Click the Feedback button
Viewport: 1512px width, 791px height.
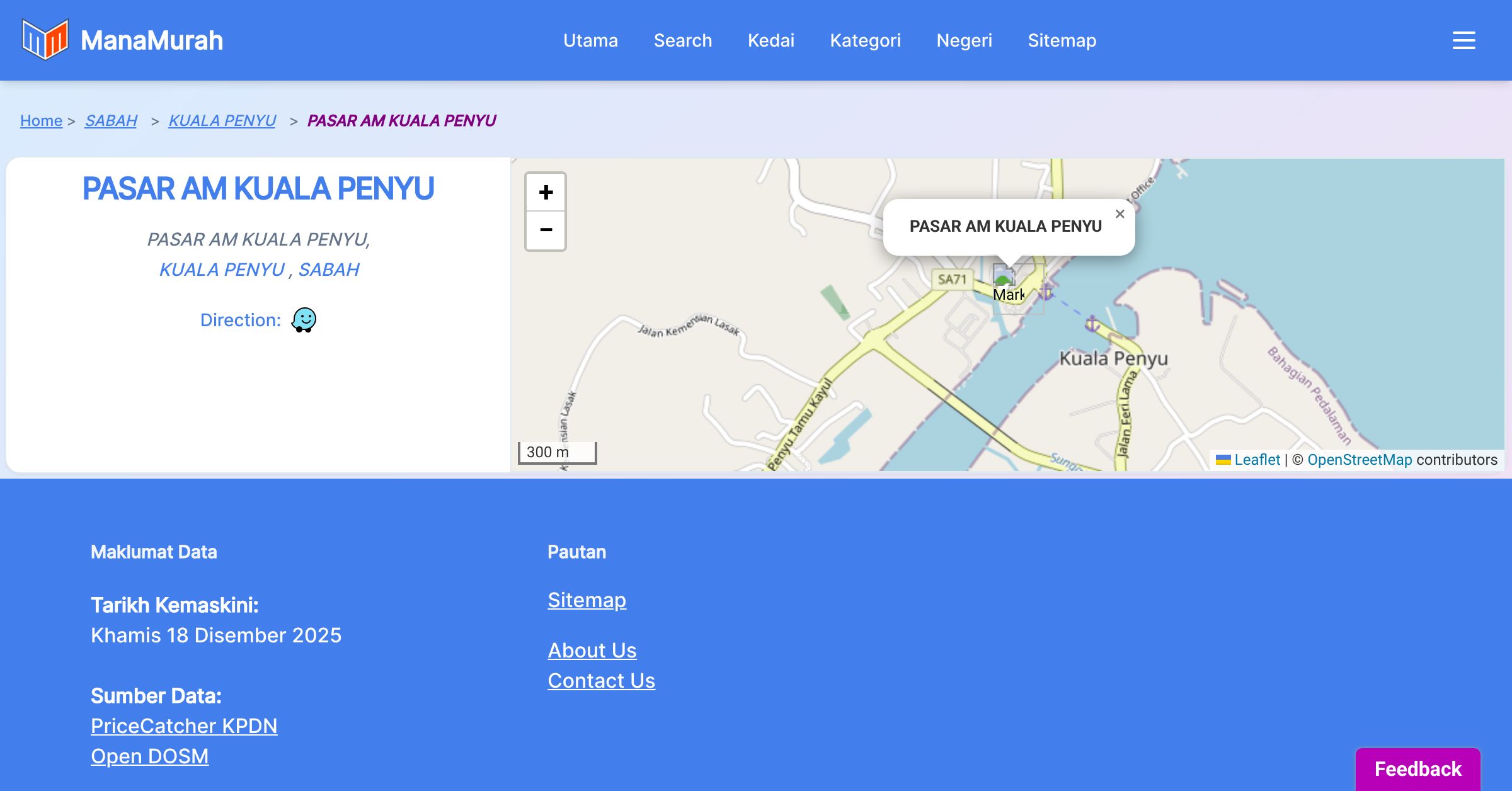[x=1417, y=768]
